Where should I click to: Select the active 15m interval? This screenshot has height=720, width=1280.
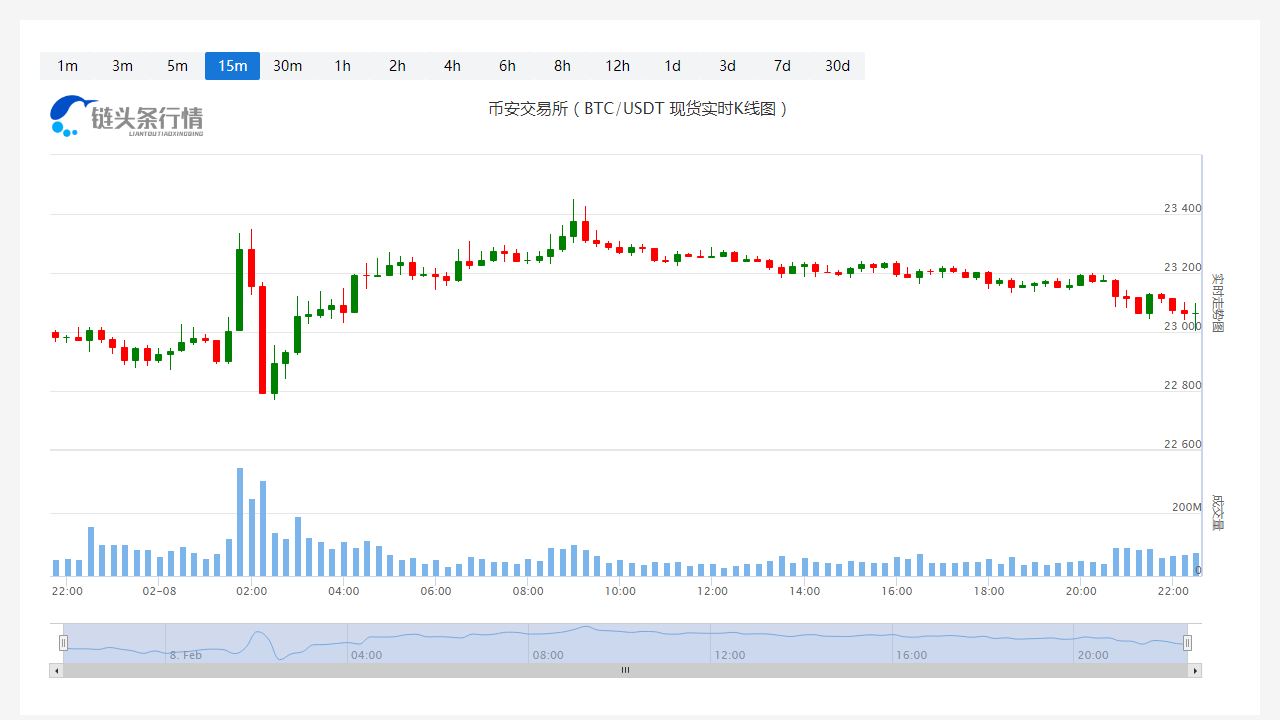(232, 66)
